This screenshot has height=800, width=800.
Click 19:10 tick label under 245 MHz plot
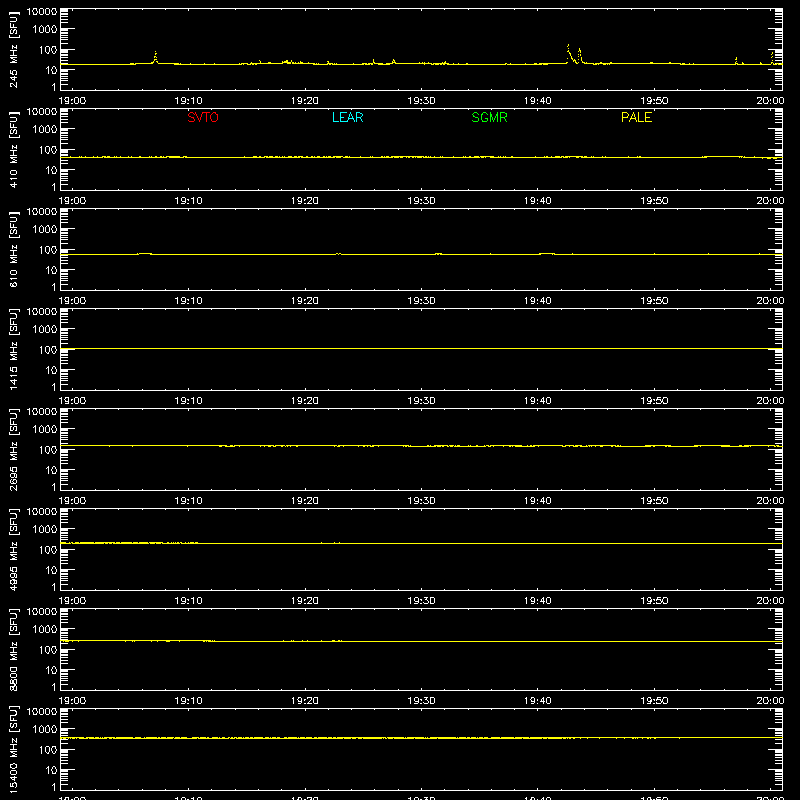(188, 101)
